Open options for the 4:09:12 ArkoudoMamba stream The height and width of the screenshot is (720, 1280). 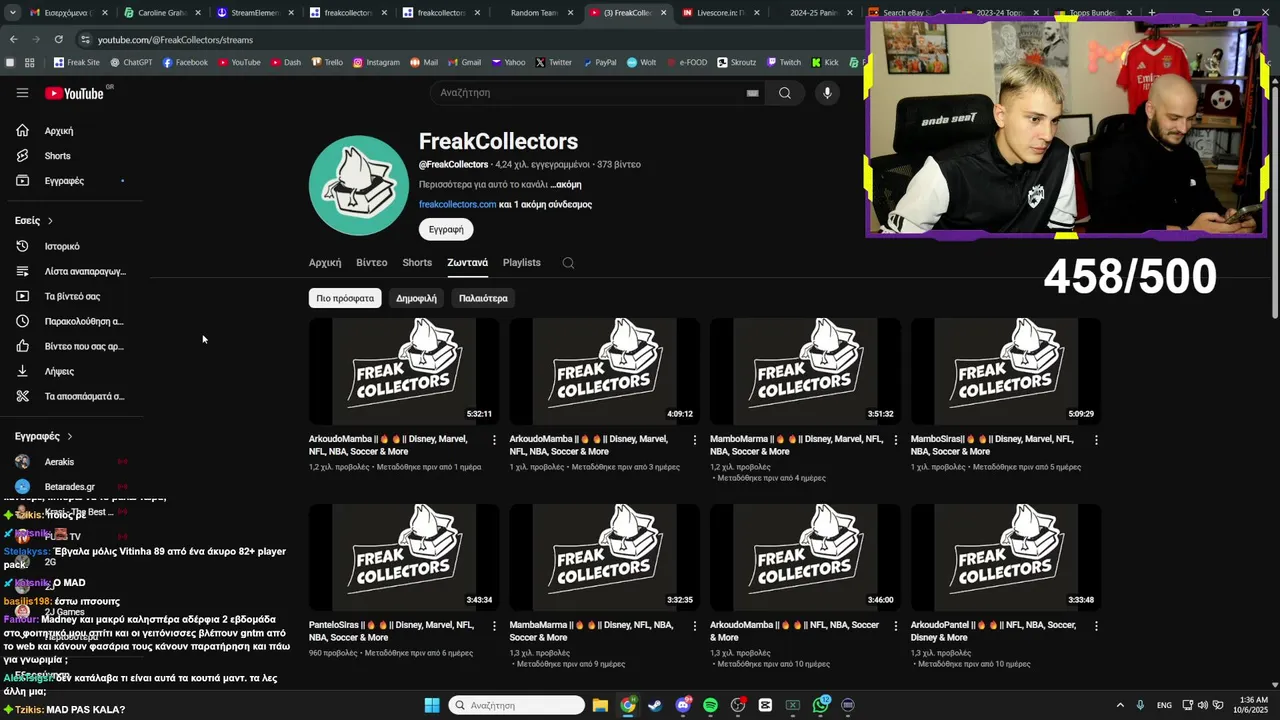click(x=695, y=440)
